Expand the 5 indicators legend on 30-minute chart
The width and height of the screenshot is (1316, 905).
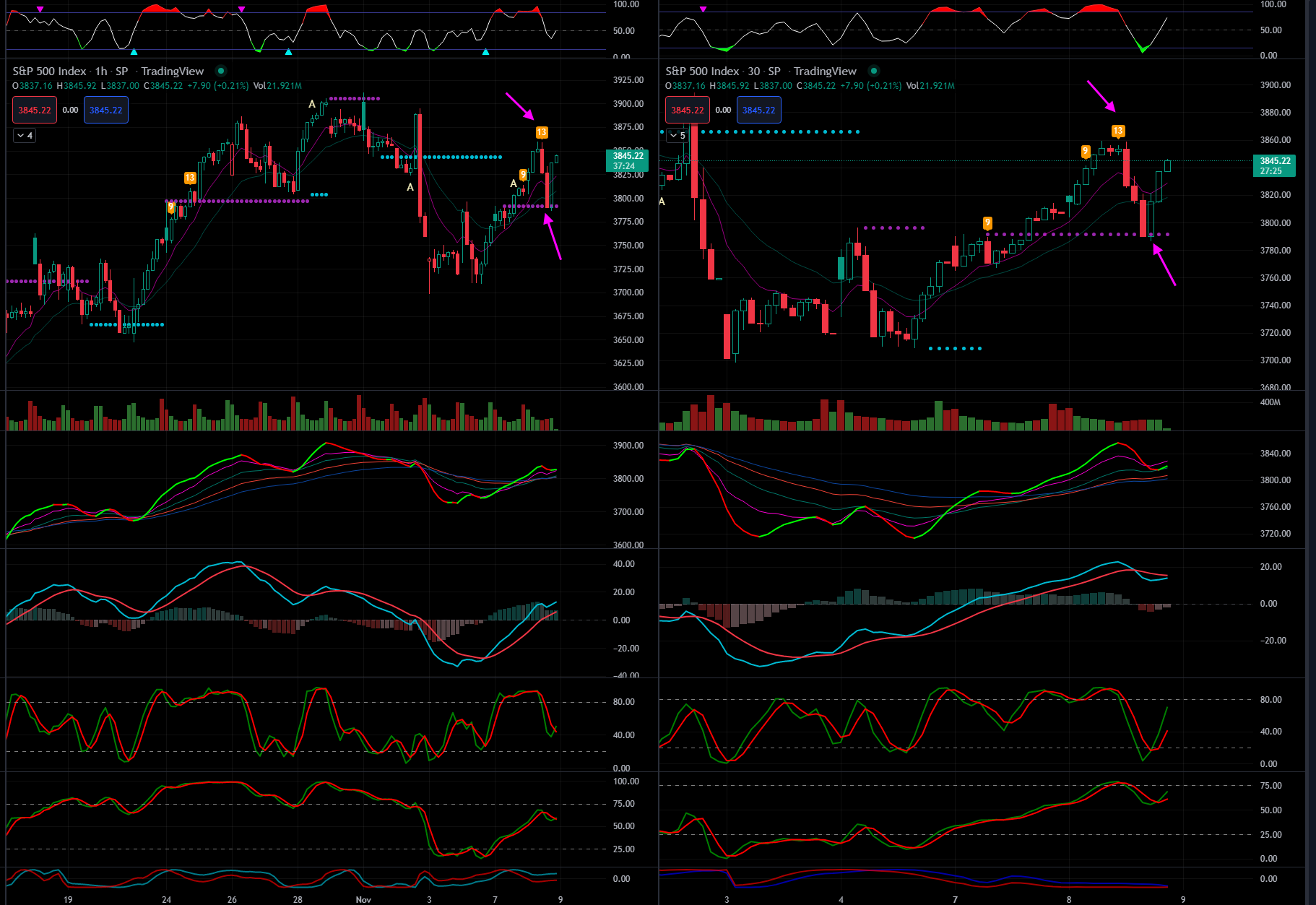coord(678,136)
